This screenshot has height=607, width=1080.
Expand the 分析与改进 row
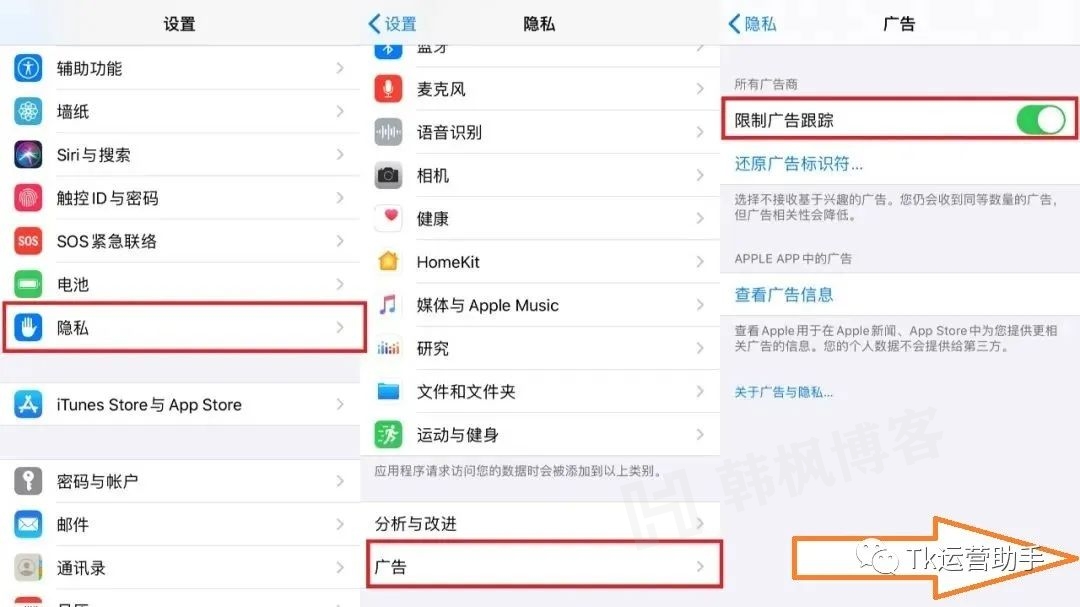(x=540, y=522)
